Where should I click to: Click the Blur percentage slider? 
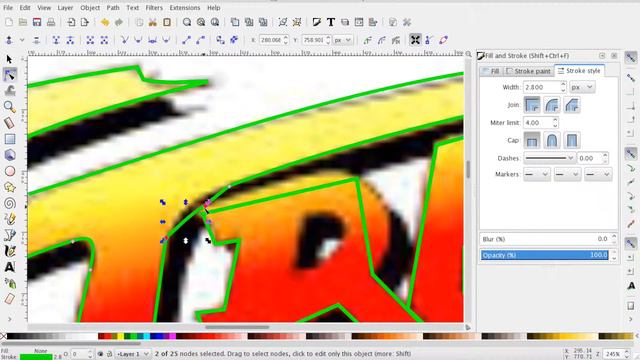tap(544, 239)
